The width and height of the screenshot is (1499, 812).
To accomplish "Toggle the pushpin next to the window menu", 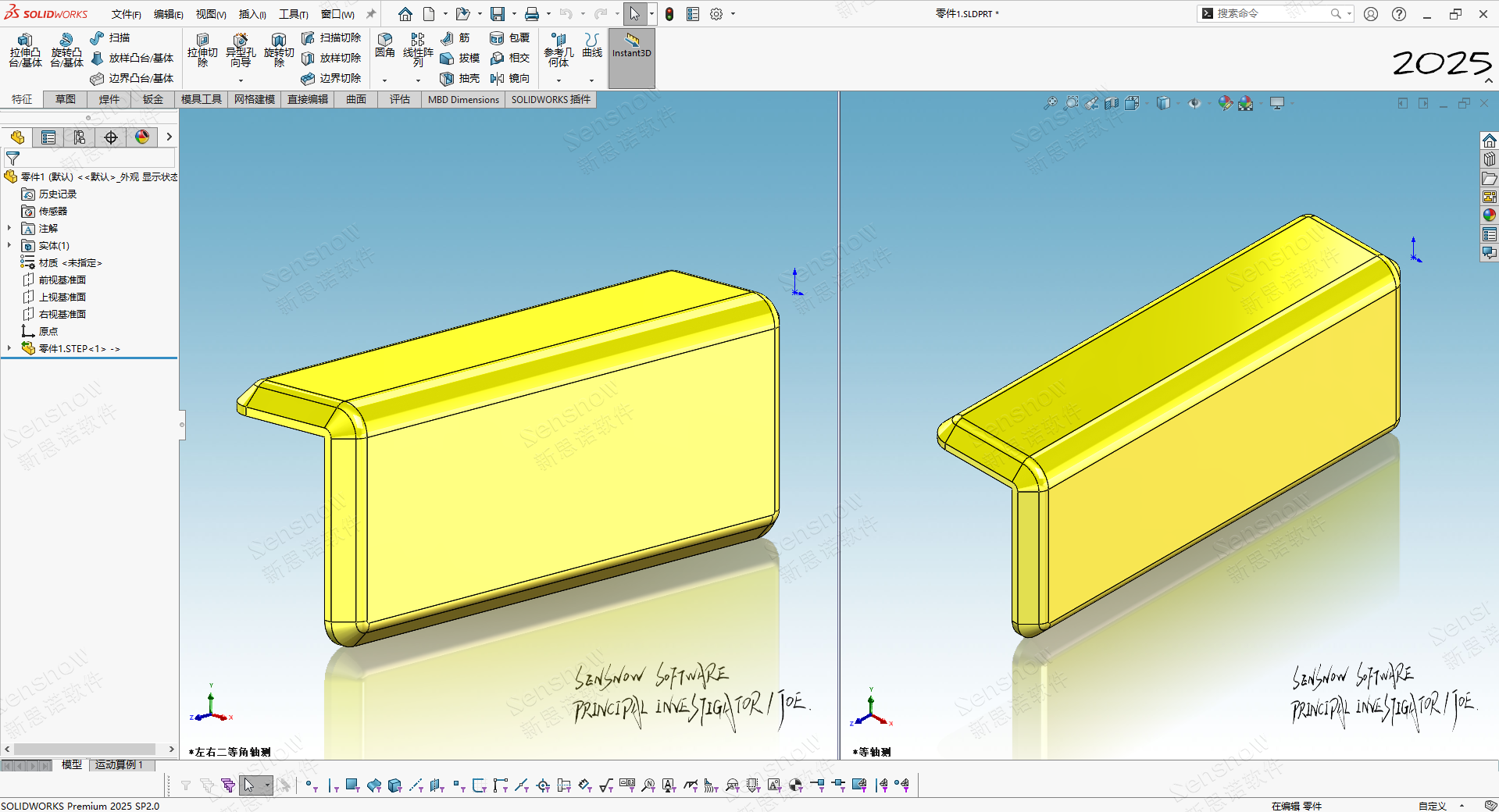I will (x=371, y=14).
